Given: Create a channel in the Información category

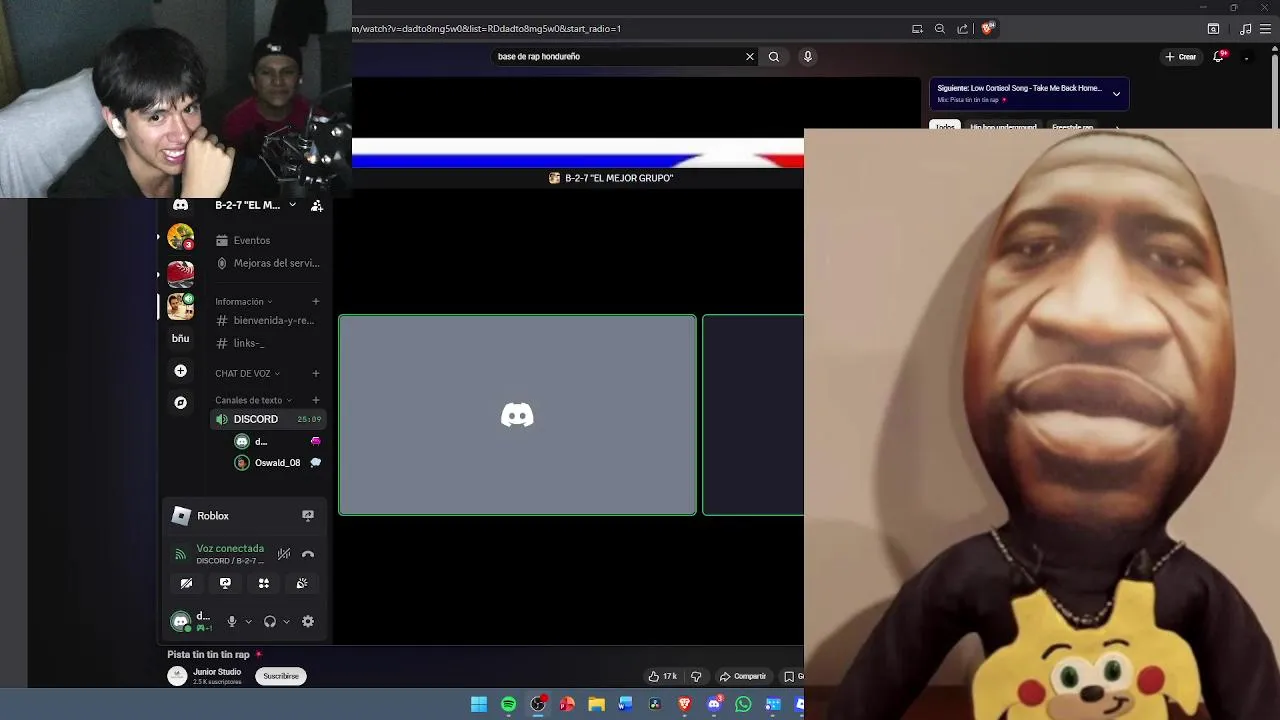Looking at the screenshot, I should (316, 301).
